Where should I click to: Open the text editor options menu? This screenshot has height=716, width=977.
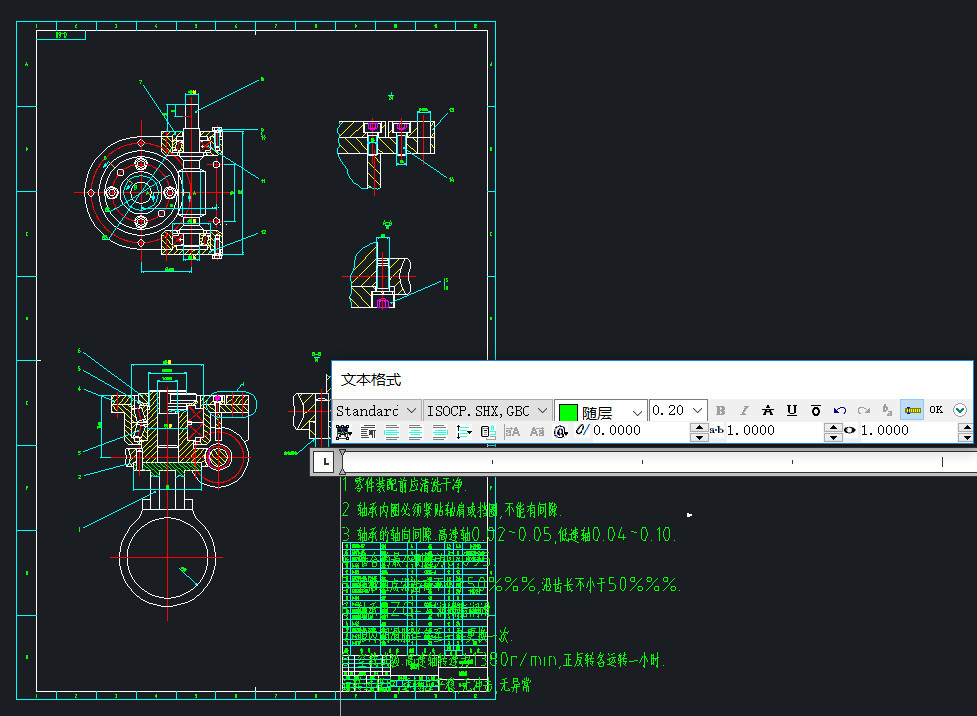pyautogui.click(x=960, y=410)
